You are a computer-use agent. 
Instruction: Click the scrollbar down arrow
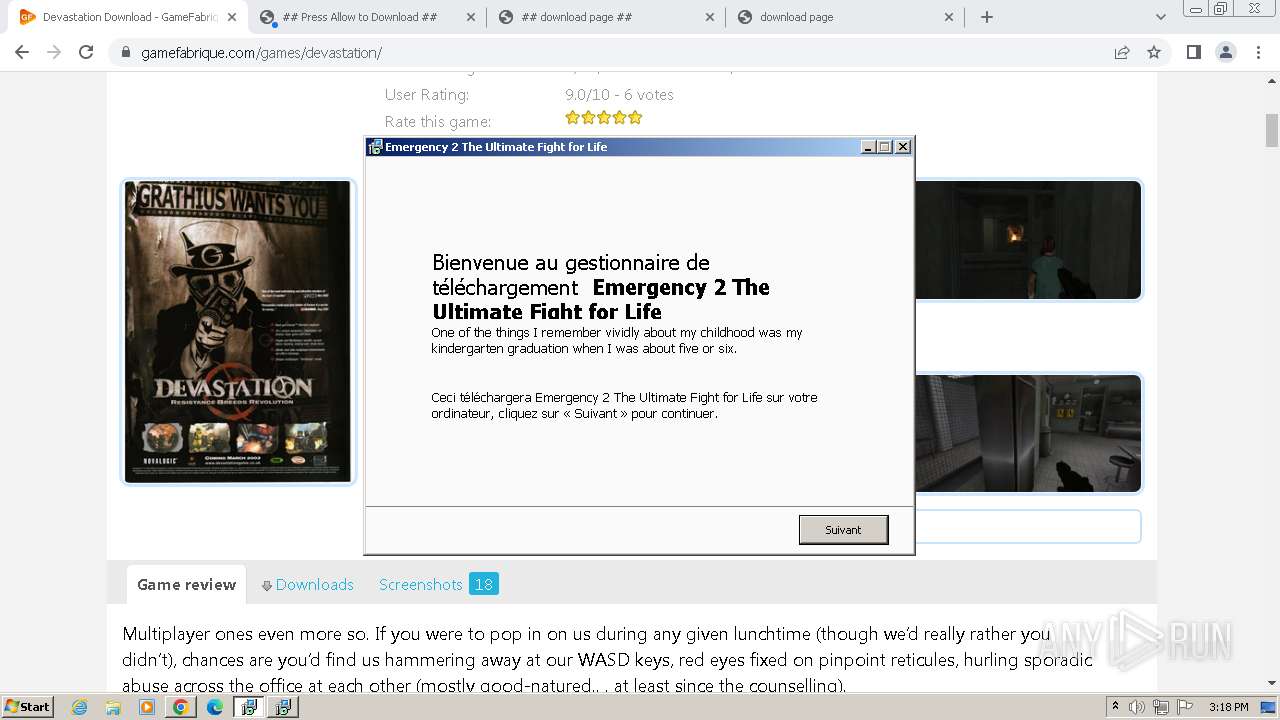pyautogui.click(x=1272, y=683)
